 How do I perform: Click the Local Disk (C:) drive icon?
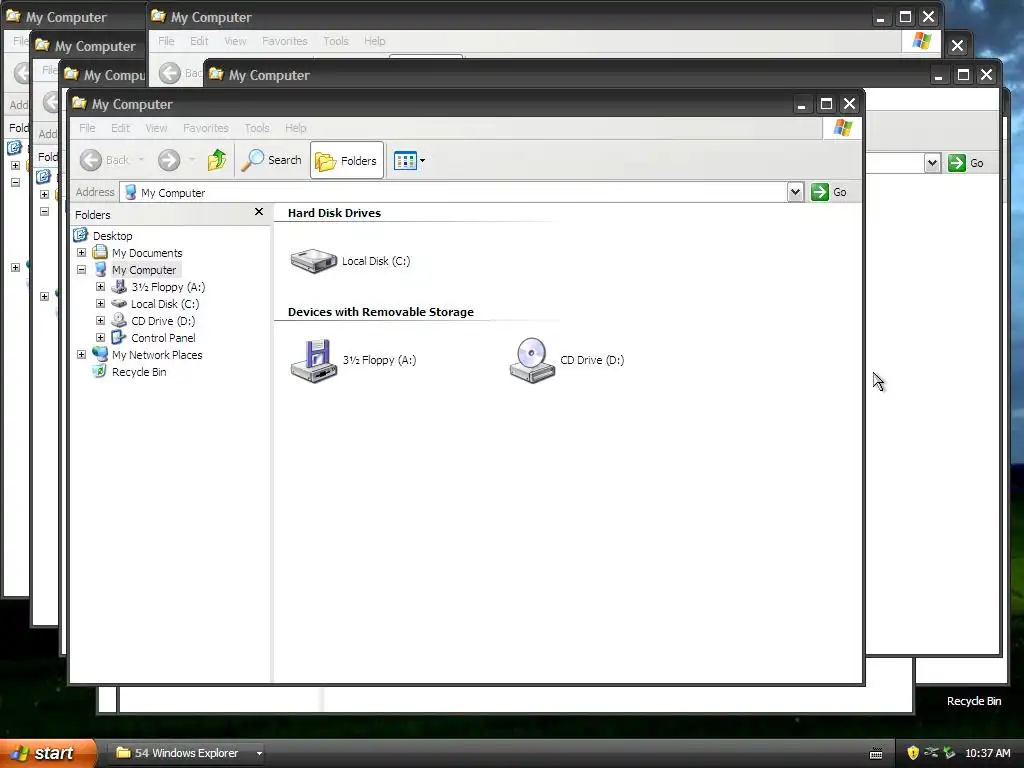pos(313,261)
